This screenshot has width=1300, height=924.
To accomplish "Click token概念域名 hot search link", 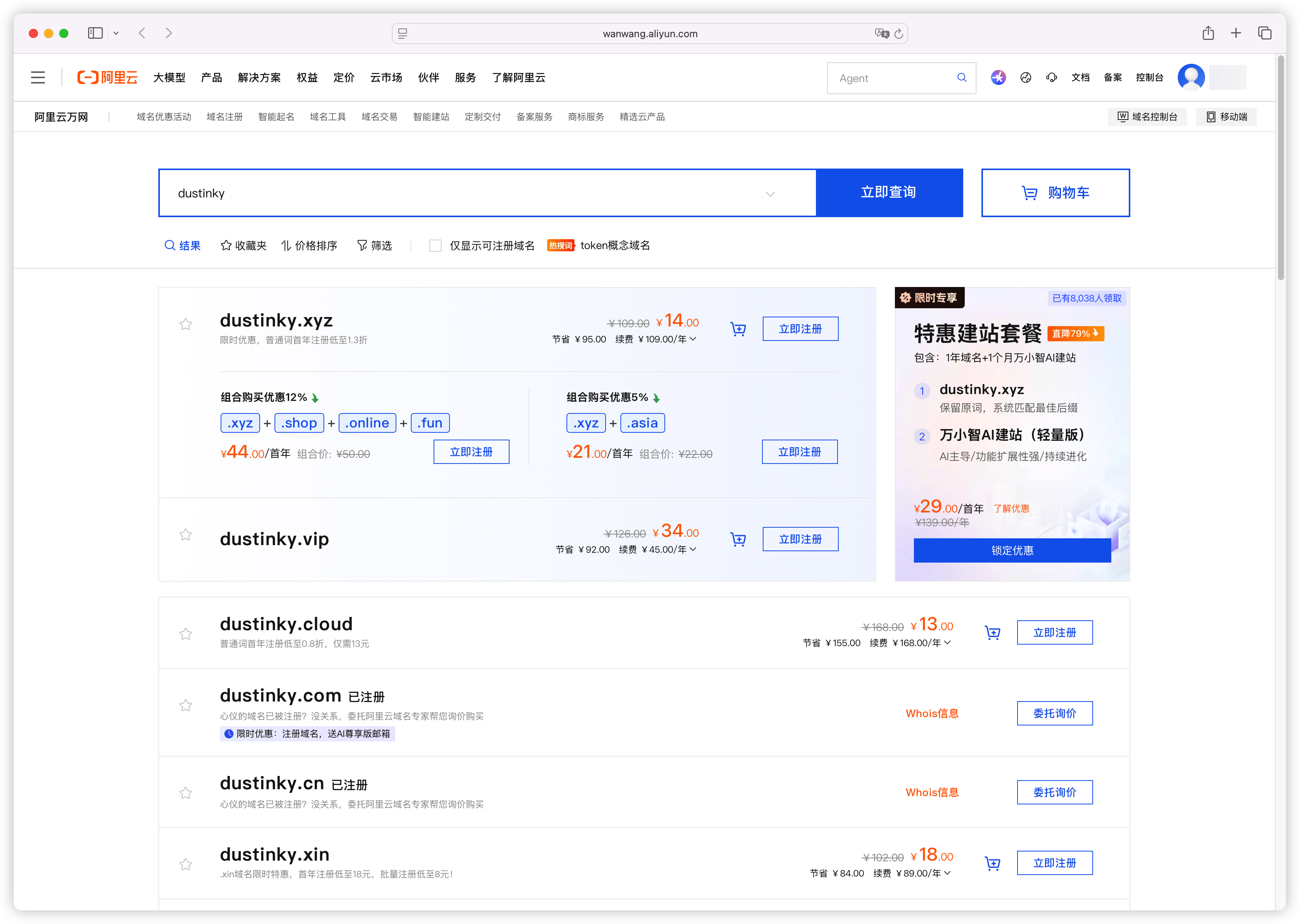I will click(614, 246).
